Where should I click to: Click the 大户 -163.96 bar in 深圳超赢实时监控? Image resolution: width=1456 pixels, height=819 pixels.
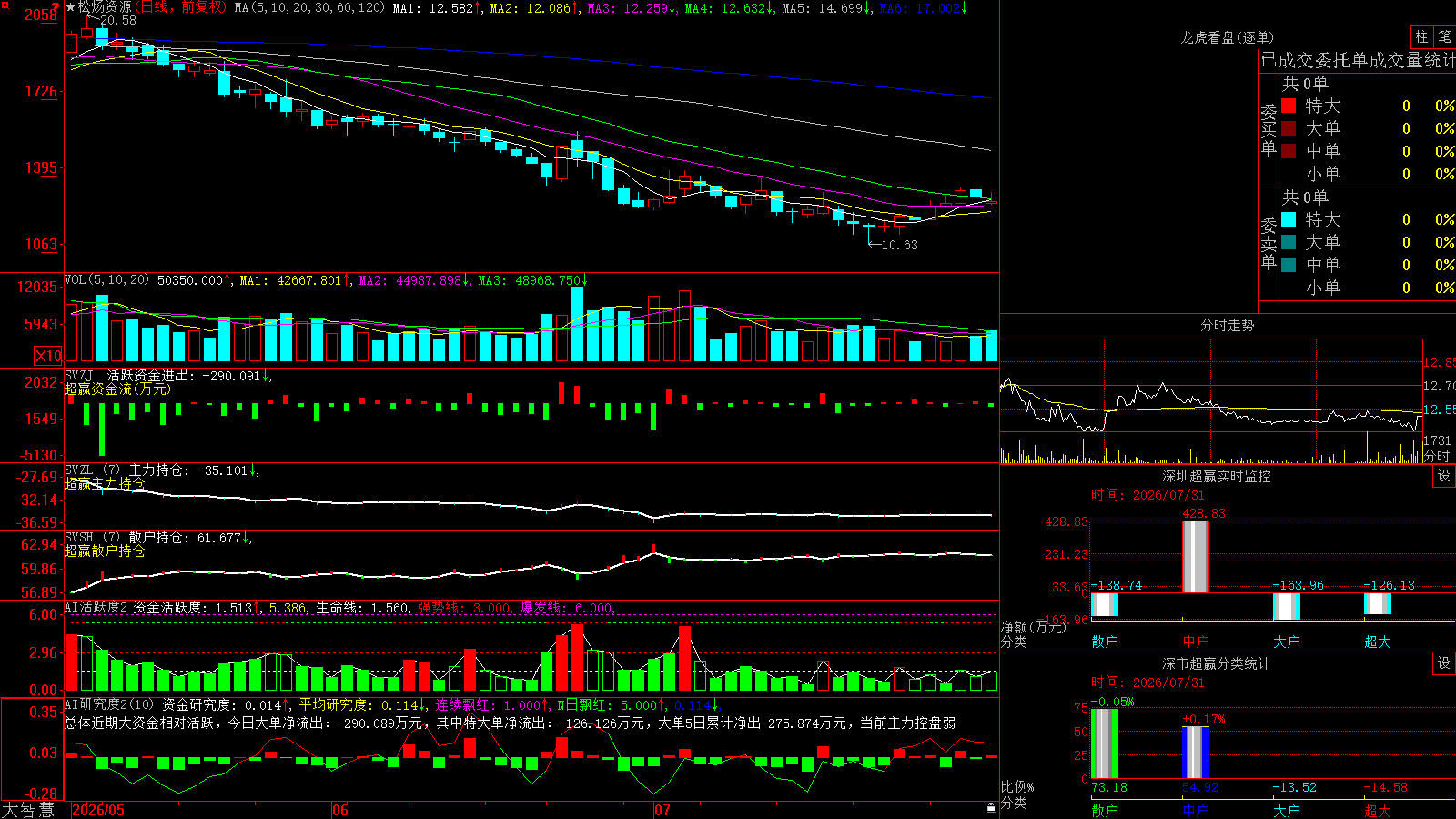pos(1287,605)
